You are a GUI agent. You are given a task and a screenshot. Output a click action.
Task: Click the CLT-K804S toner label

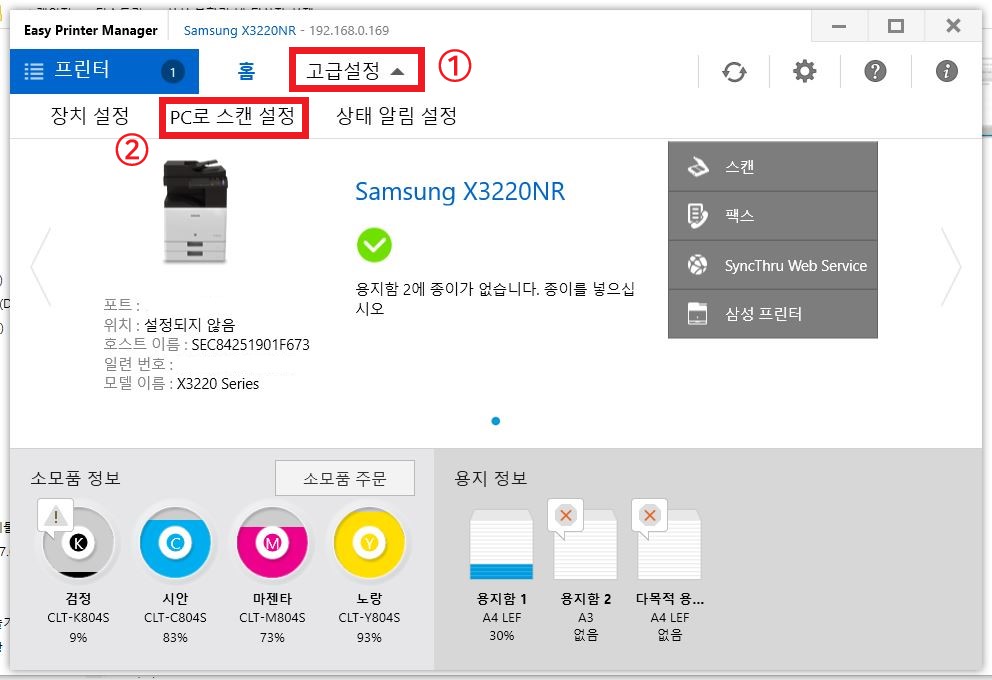click(x=78, y=617)
